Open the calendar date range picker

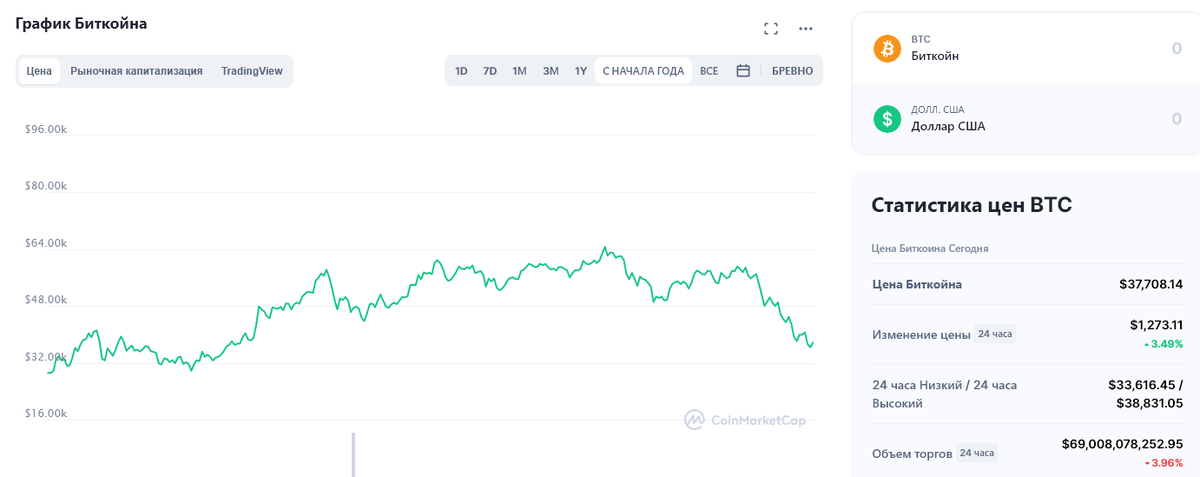(743, 71)
